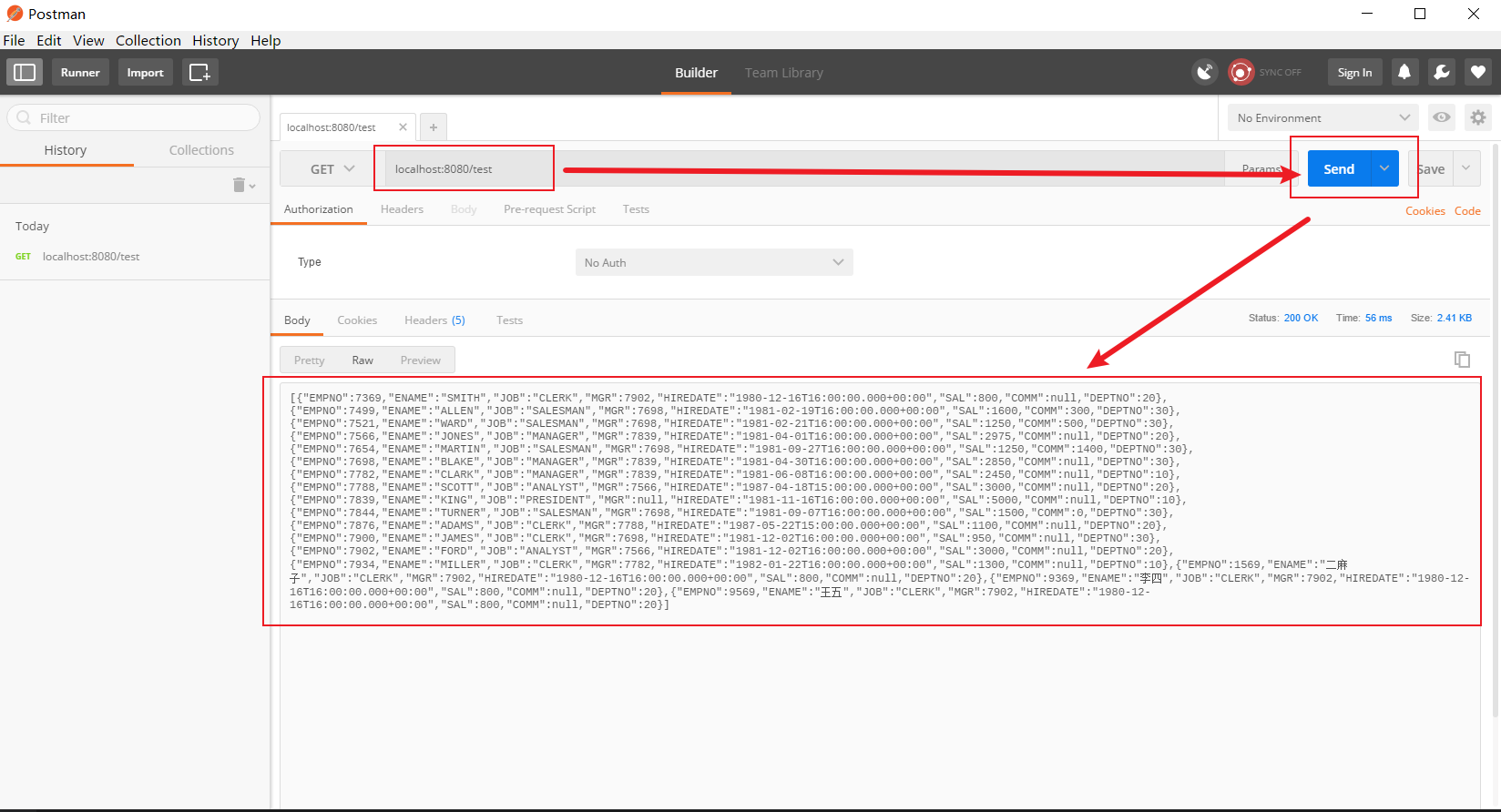The height and width of the screenshot is (812, 1501).
Task: Open a new window icon
Action: [199, 72]
